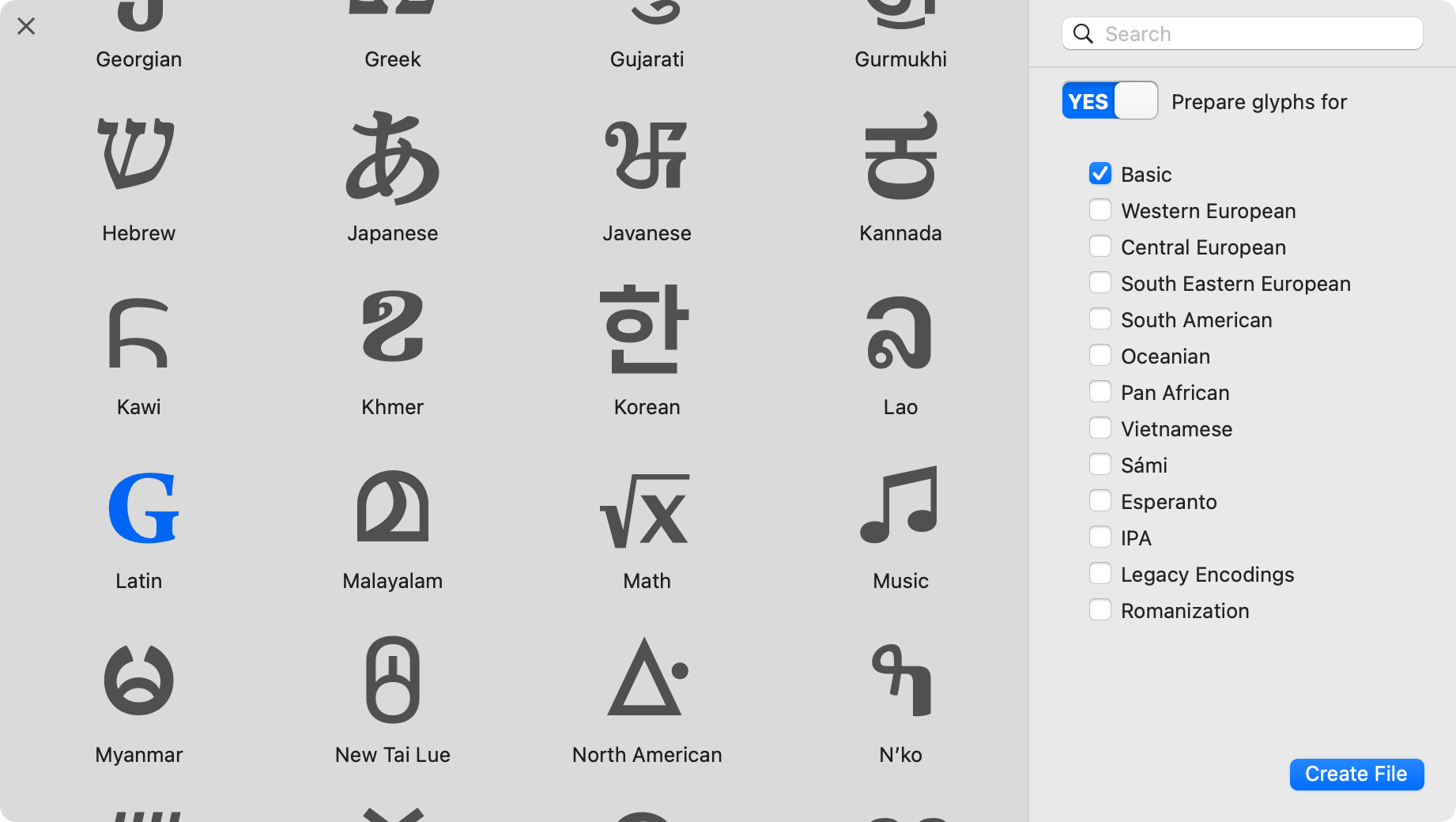The width and height of the screenshot is (1456, 822).
Task: Check the Oceanian option
Action: (1100, 356)
